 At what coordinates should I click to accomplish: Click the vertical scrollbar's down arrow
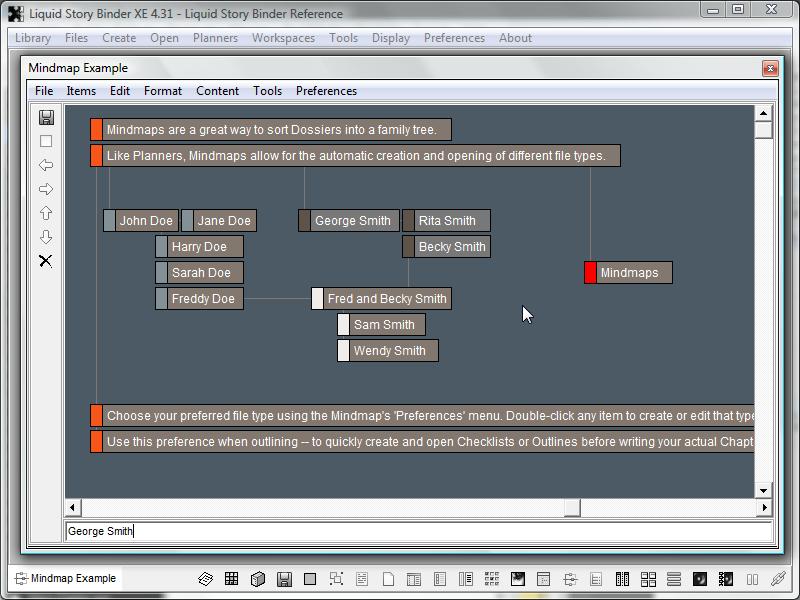764,490
